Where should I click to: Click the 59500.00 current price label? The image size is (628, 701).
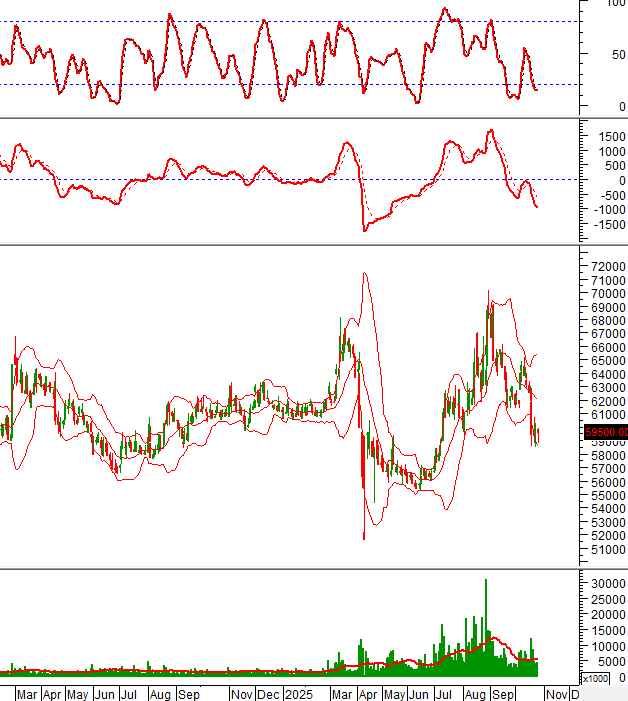604,432
